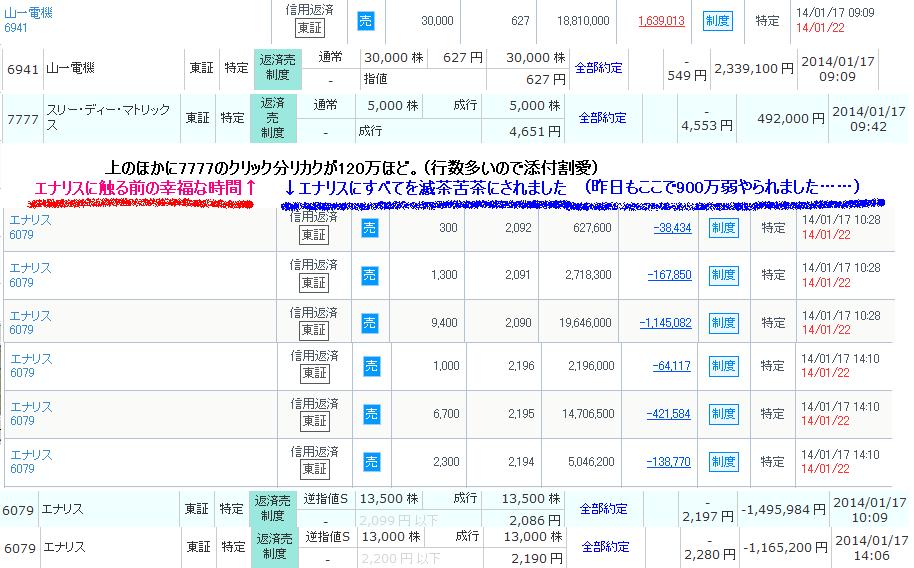The height and width of the screenshot is (568, 914).
Task: Click 売 badge in the 6,700-share エナリス row
Action: [371, 414]
